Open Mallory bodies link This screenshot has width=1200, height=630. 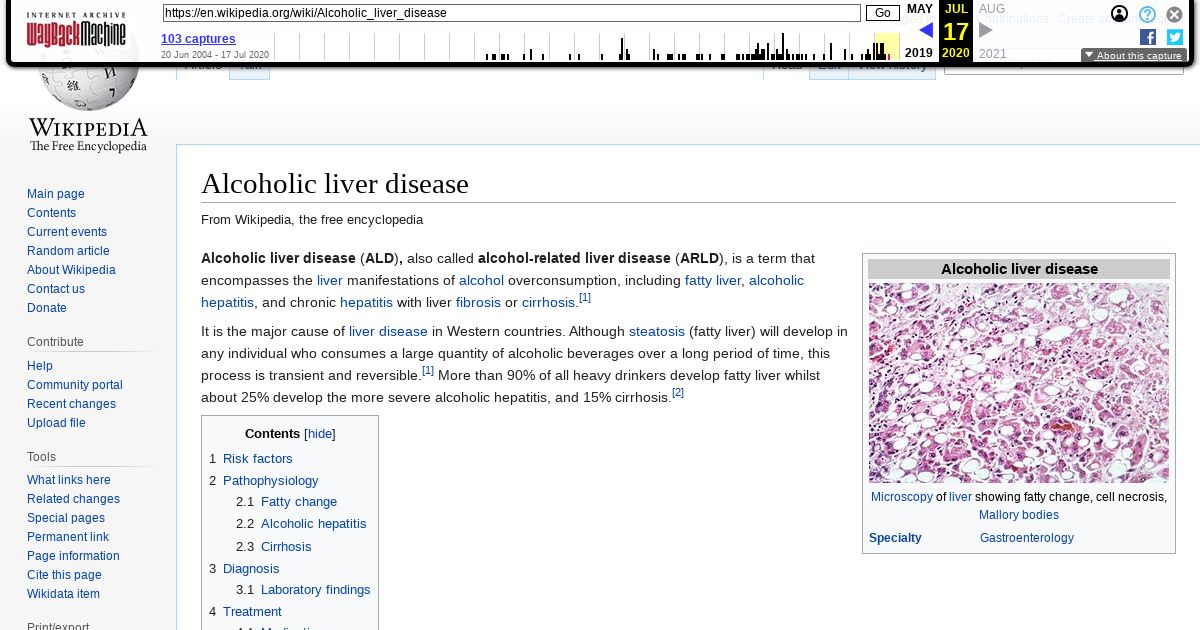pos(1019,515)
